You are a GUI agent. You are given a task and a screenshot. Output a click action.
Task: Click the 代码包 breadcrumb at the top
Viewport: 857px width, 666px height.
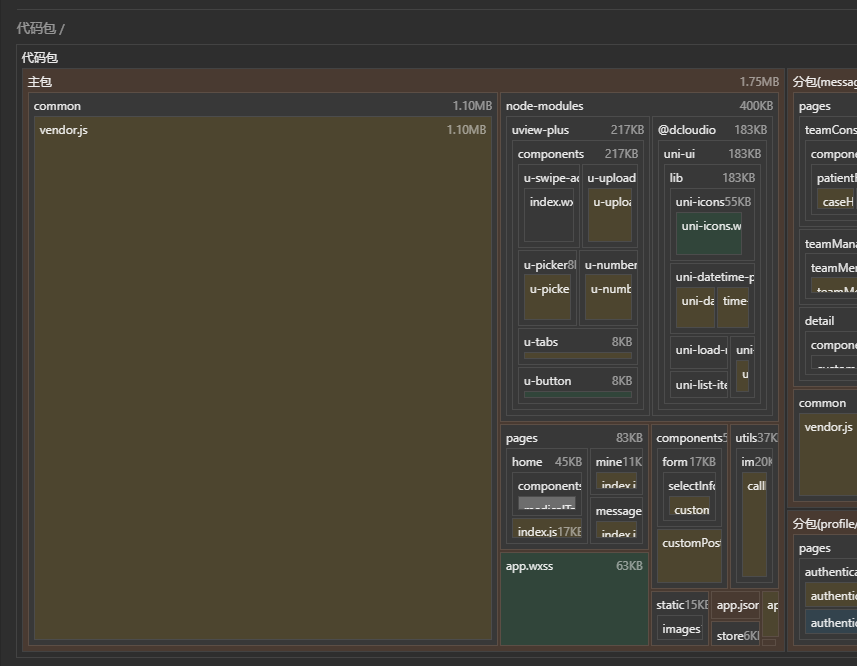point(35,28)
